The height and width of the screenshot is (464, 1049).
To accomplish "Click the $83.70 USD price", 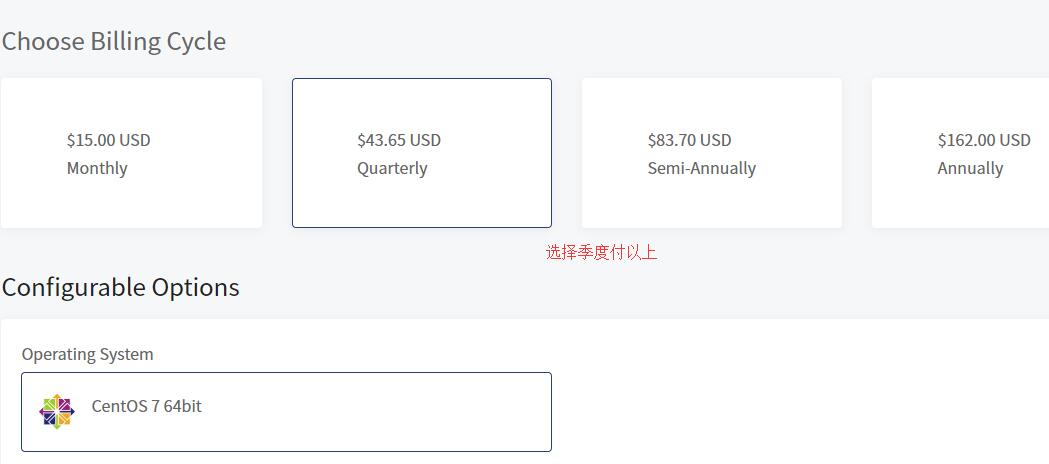I will pos(689,140).
